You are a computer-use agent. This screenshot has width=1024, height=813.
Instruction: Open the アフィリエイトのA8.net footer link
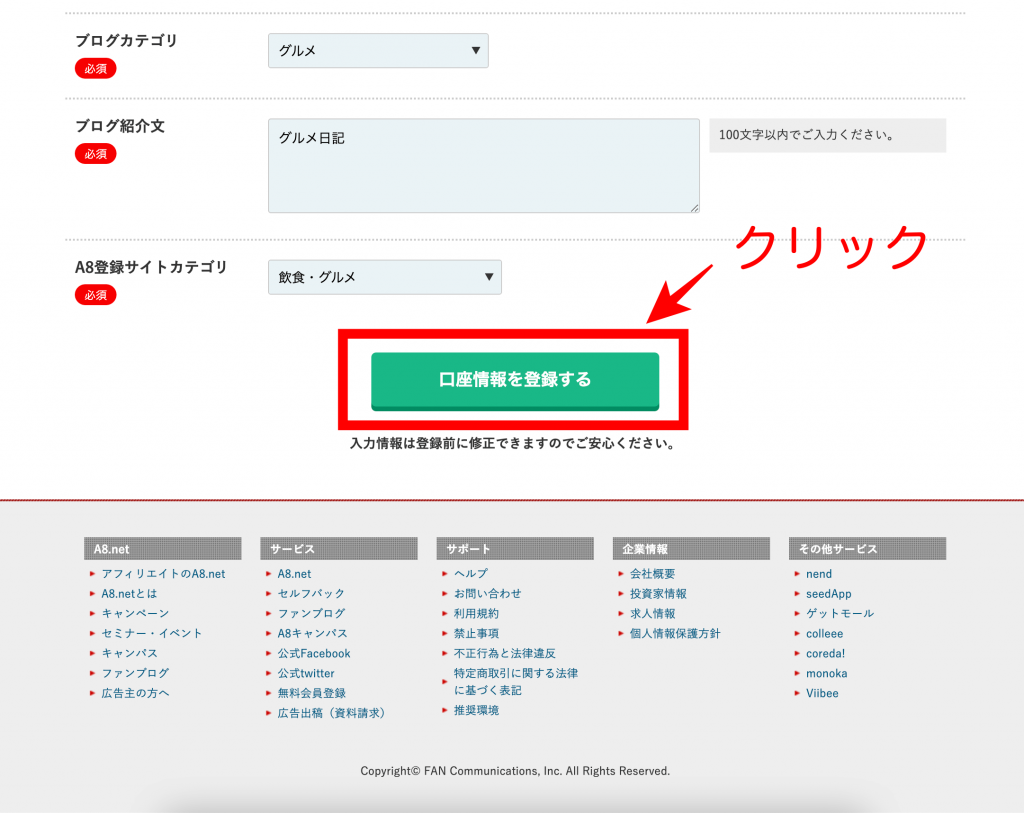click(x=163, y=574)
